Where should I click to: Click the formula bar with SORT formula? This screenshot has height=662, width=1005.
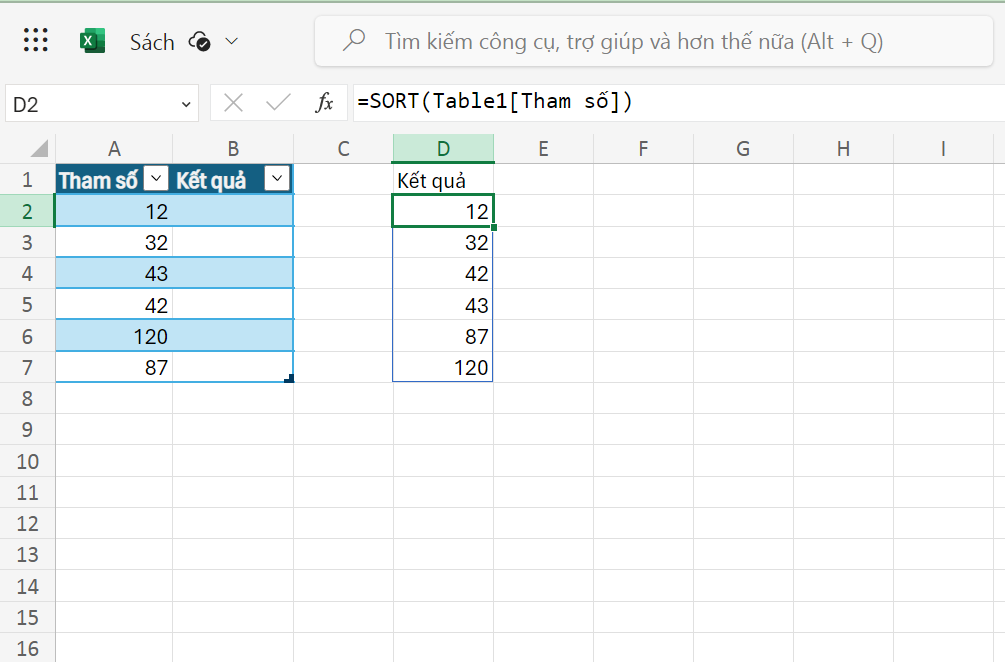[679, 103]
